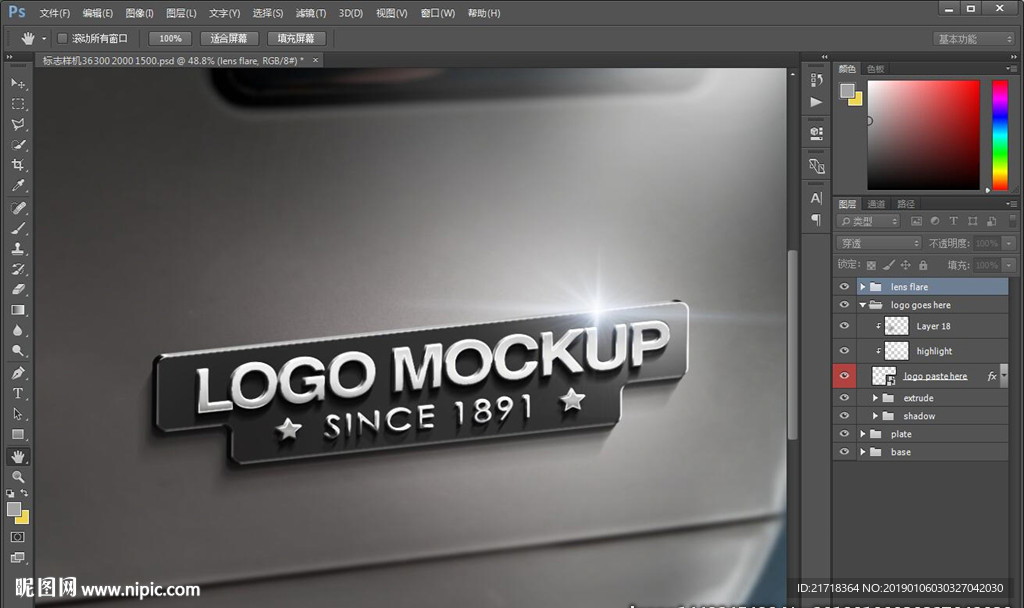Click the 100% zoom button
Viewport: 1024px width, 608px height.
pyautogui.click(x=170, y=39)
